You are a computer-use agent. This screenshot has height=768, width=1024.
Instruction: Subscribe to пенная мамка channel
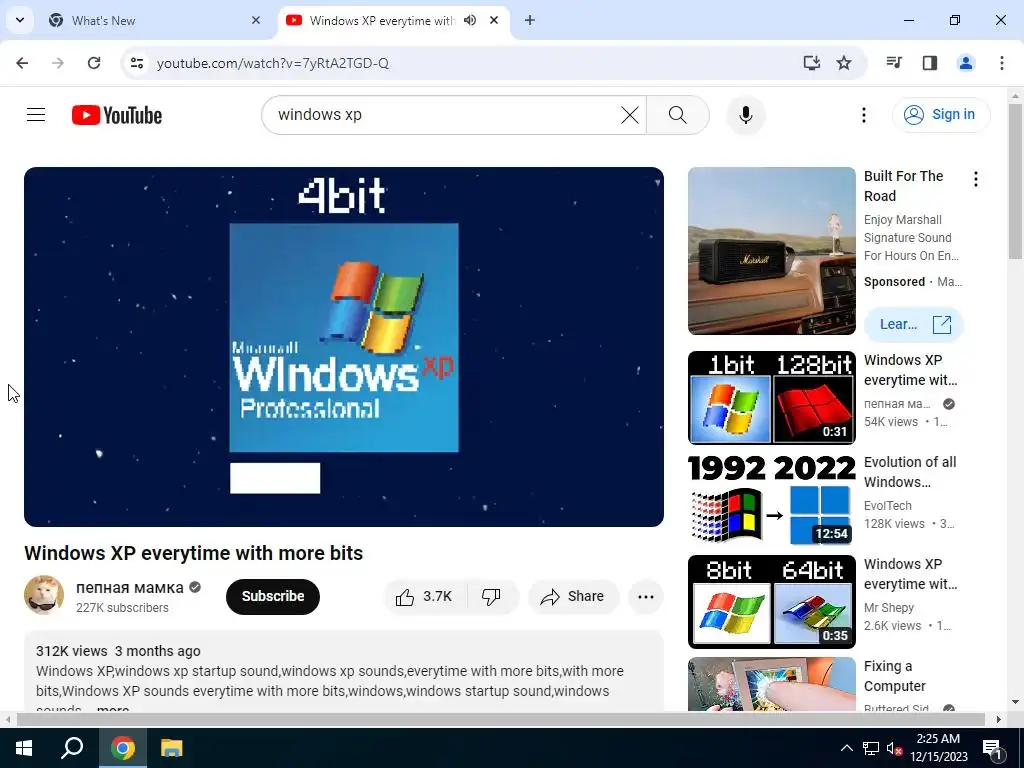point(273,596)
